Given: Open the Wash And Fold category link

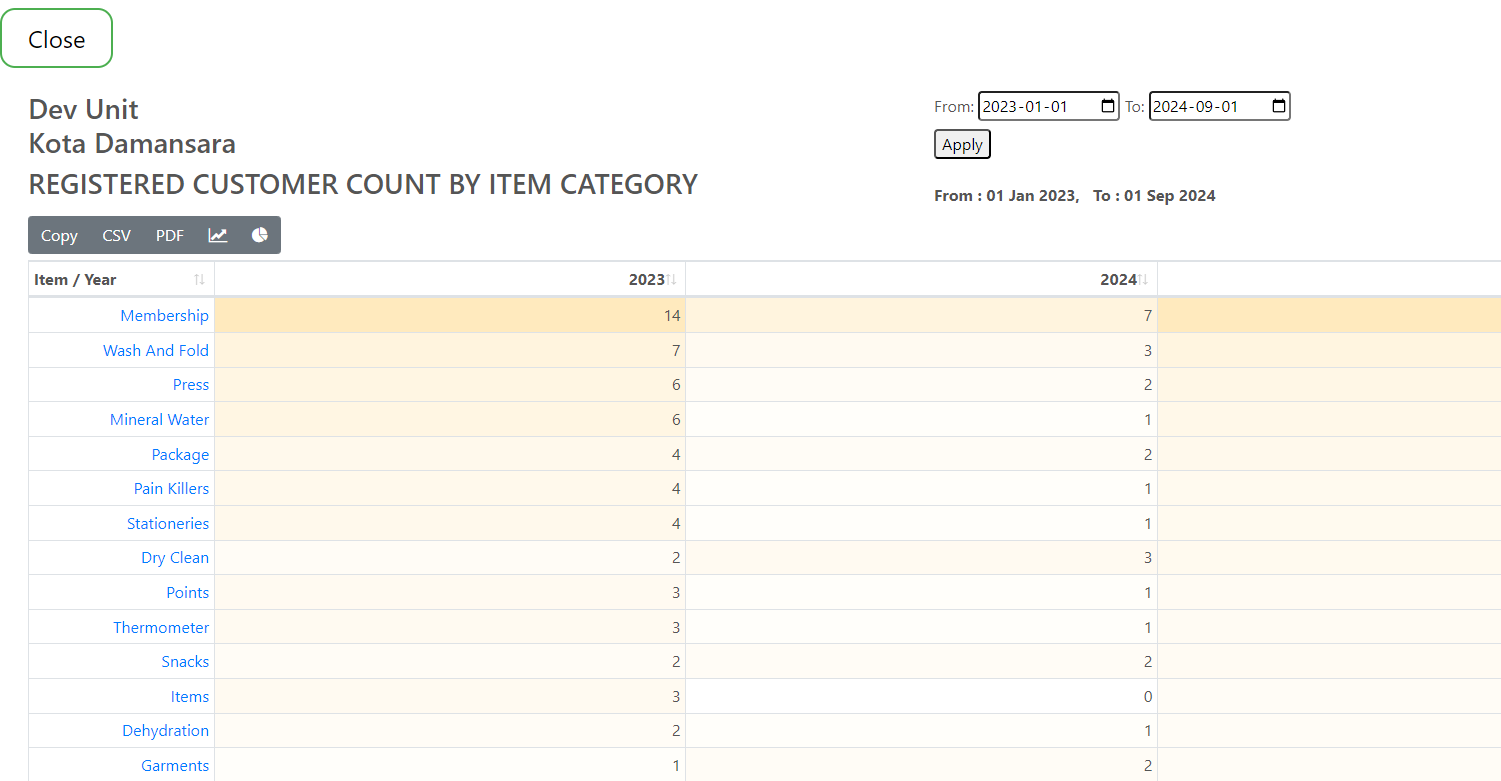Looking at the screenshot, I should (156, 350).
